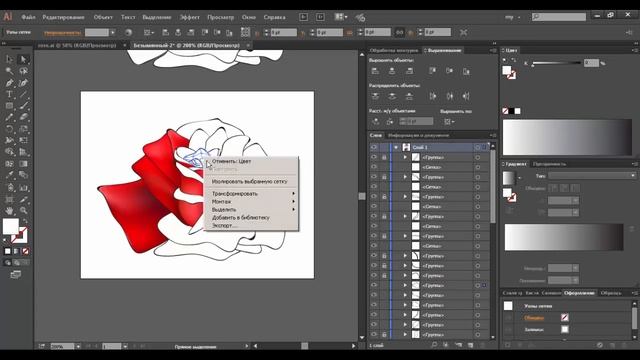Click K slider in Color panel

556,63
